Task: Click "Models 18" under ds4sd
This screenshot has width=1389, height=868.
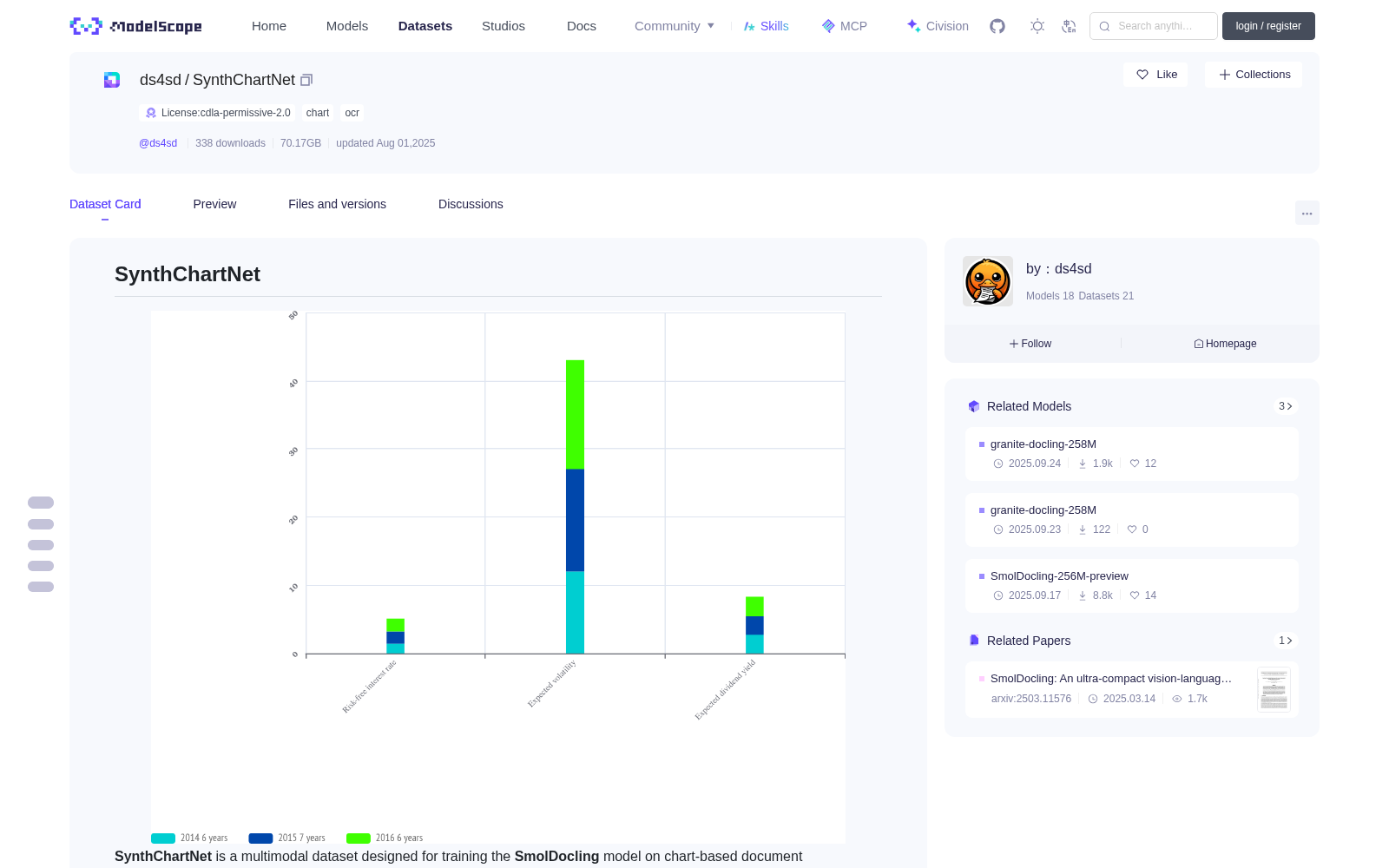Action: (1050, 296)
